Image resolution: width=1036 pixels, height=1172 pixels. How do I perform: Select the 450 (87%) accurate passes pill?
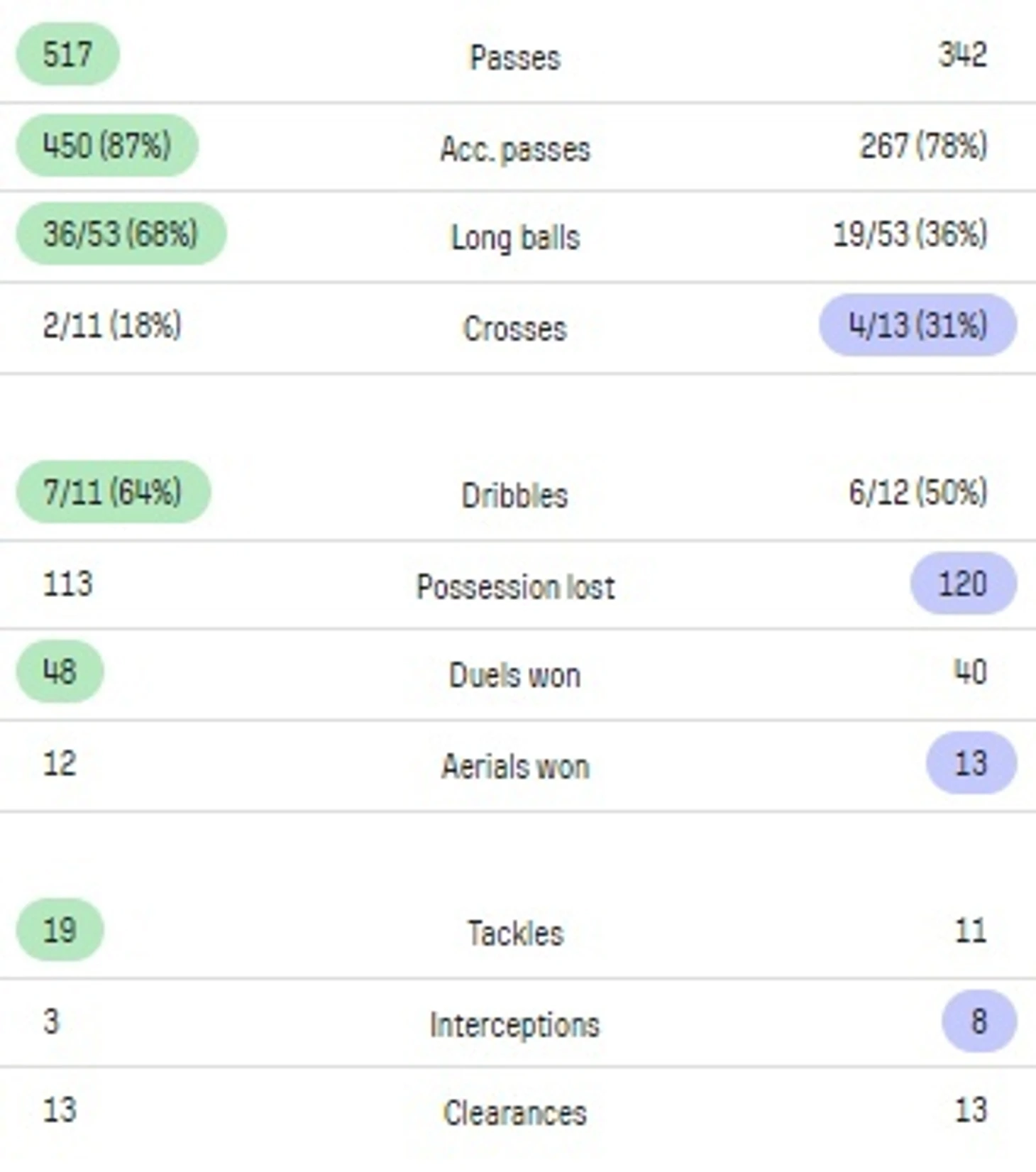tap(107, 146)
